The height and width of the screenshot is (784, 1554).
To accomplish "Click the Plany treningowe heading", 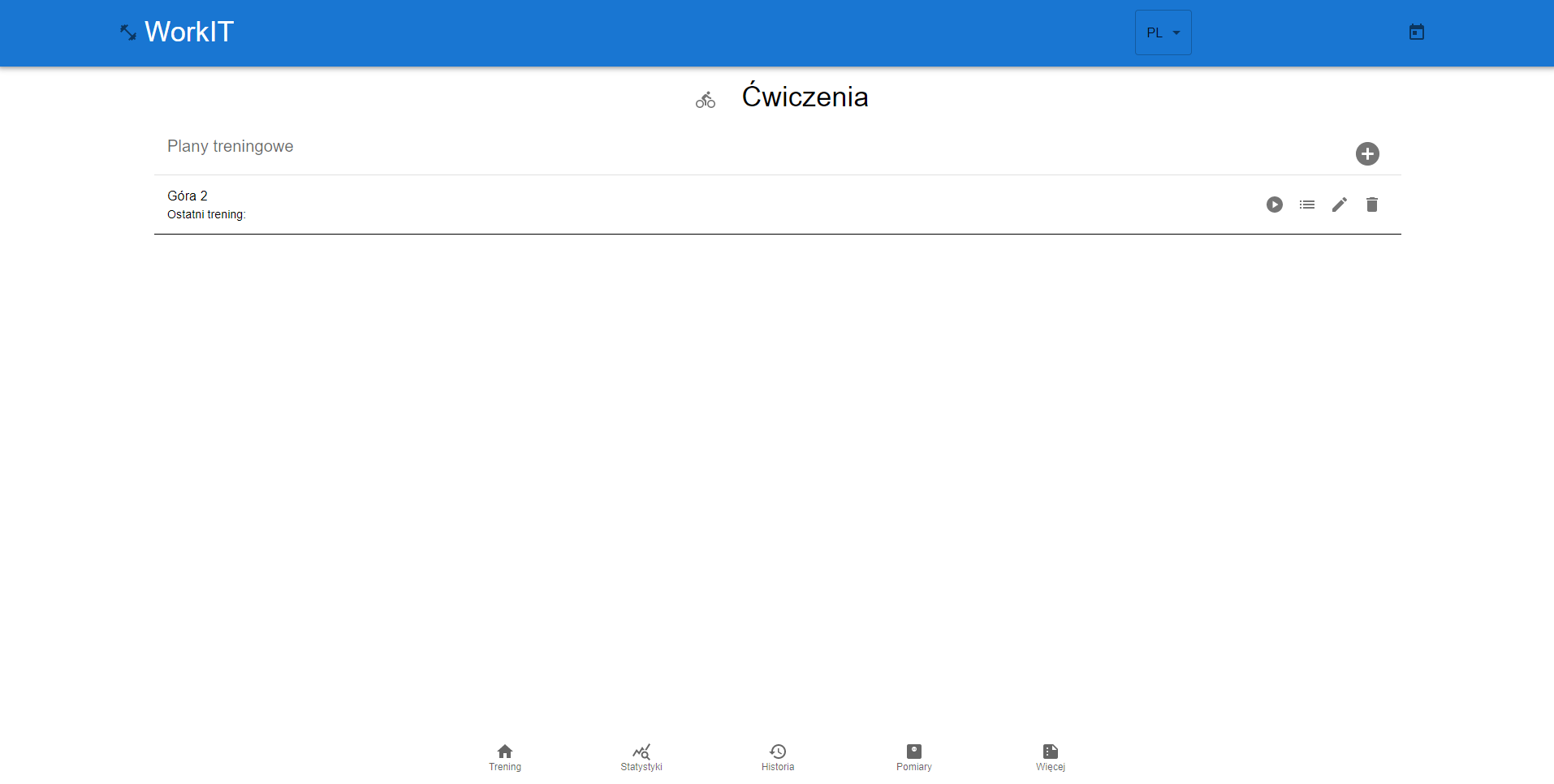I will (x=231, y=146).
